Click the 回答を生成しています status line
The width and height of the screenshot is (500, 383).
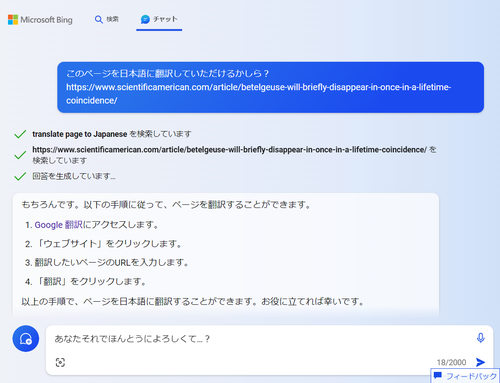(74, 176)
